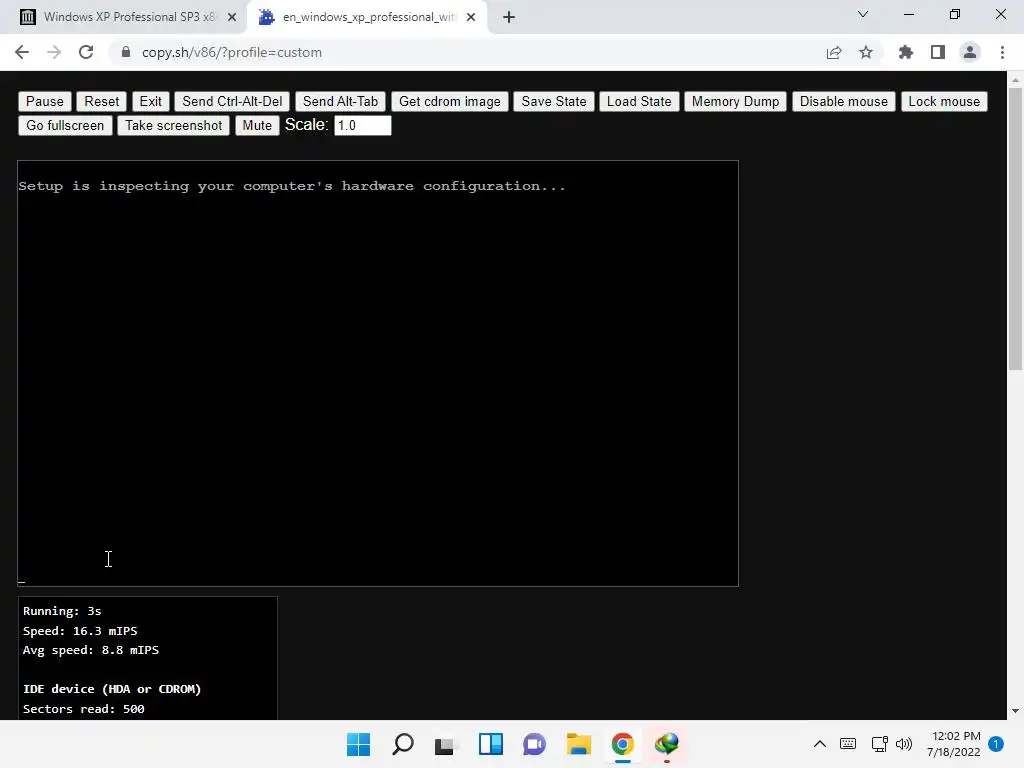Open Chat app on taskbar
This screenshot has width=1024, height=768.
(534, 744)
